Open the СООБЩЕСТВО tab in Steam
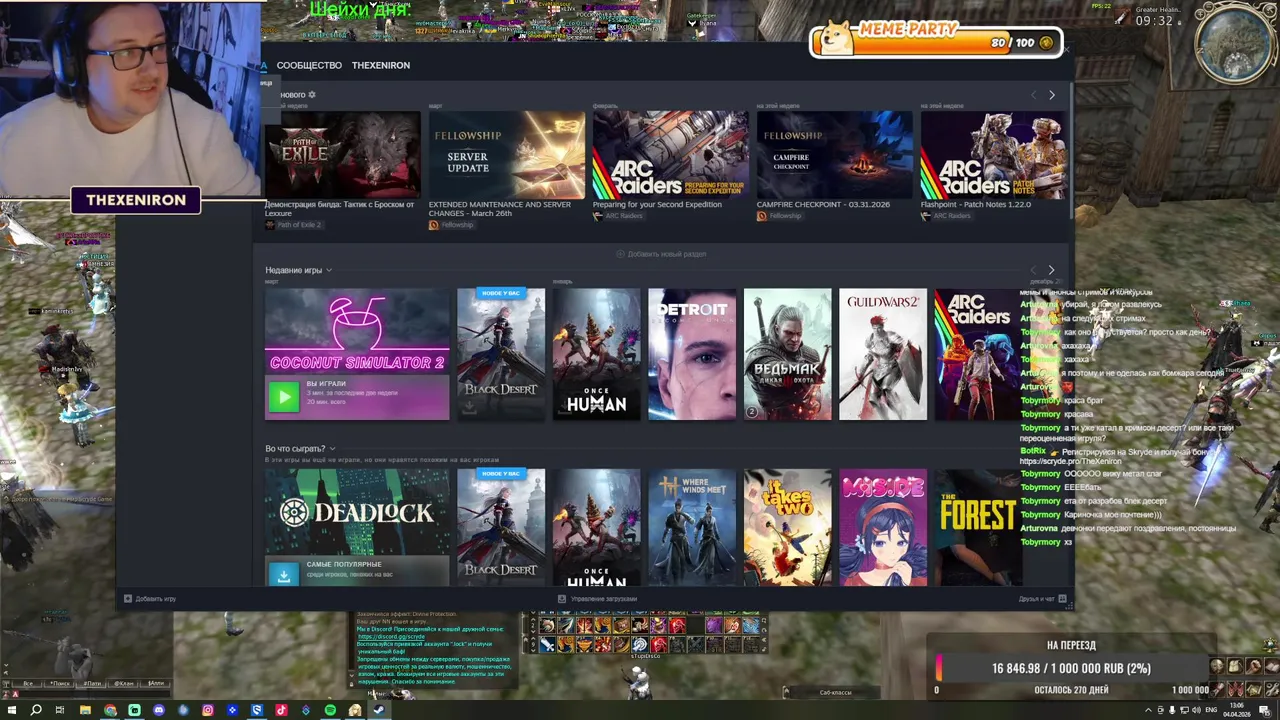This screenshot has width=1280, height=720. click(309, 65)
